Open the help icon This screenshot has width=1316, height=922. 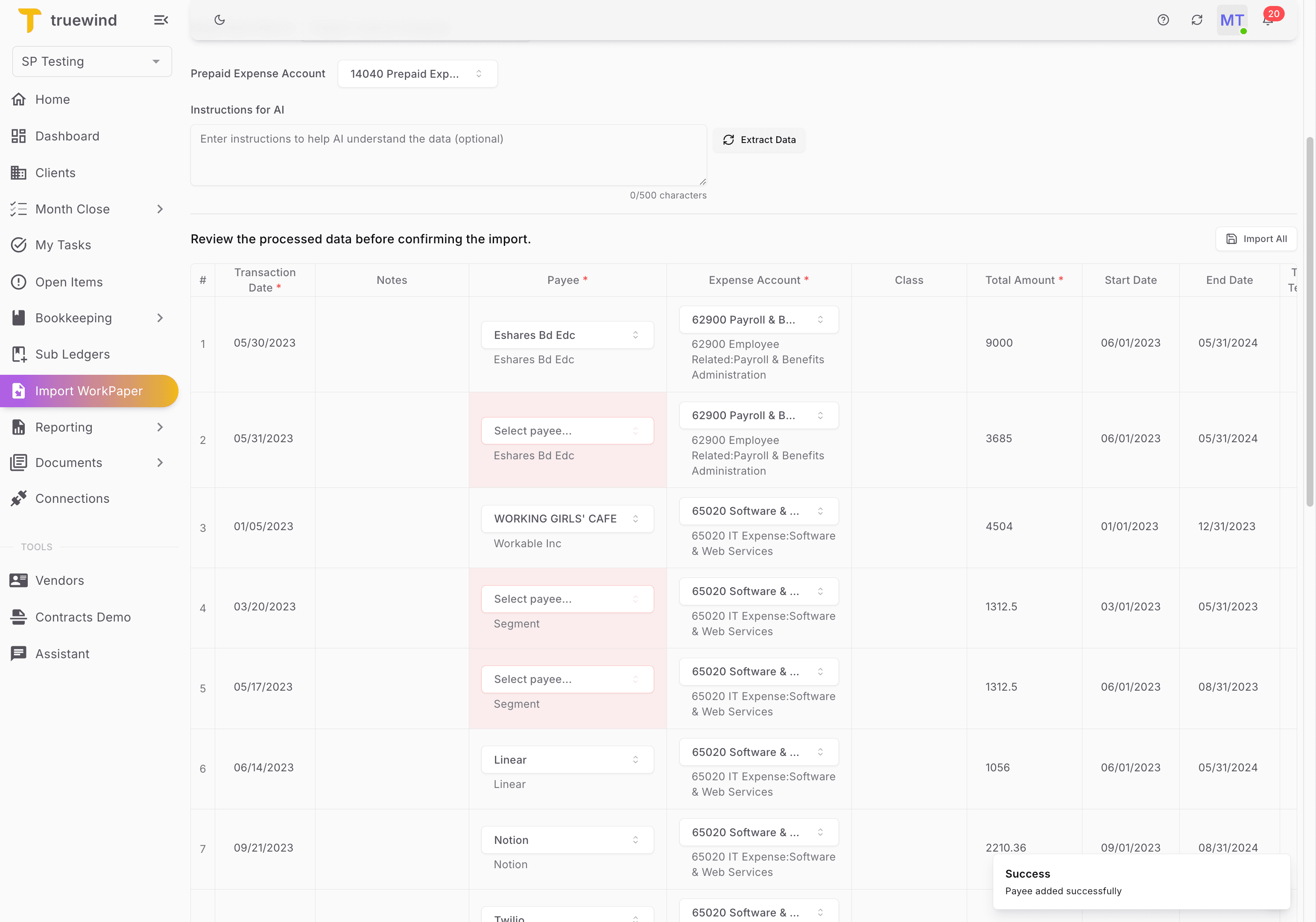point(1164,20)
